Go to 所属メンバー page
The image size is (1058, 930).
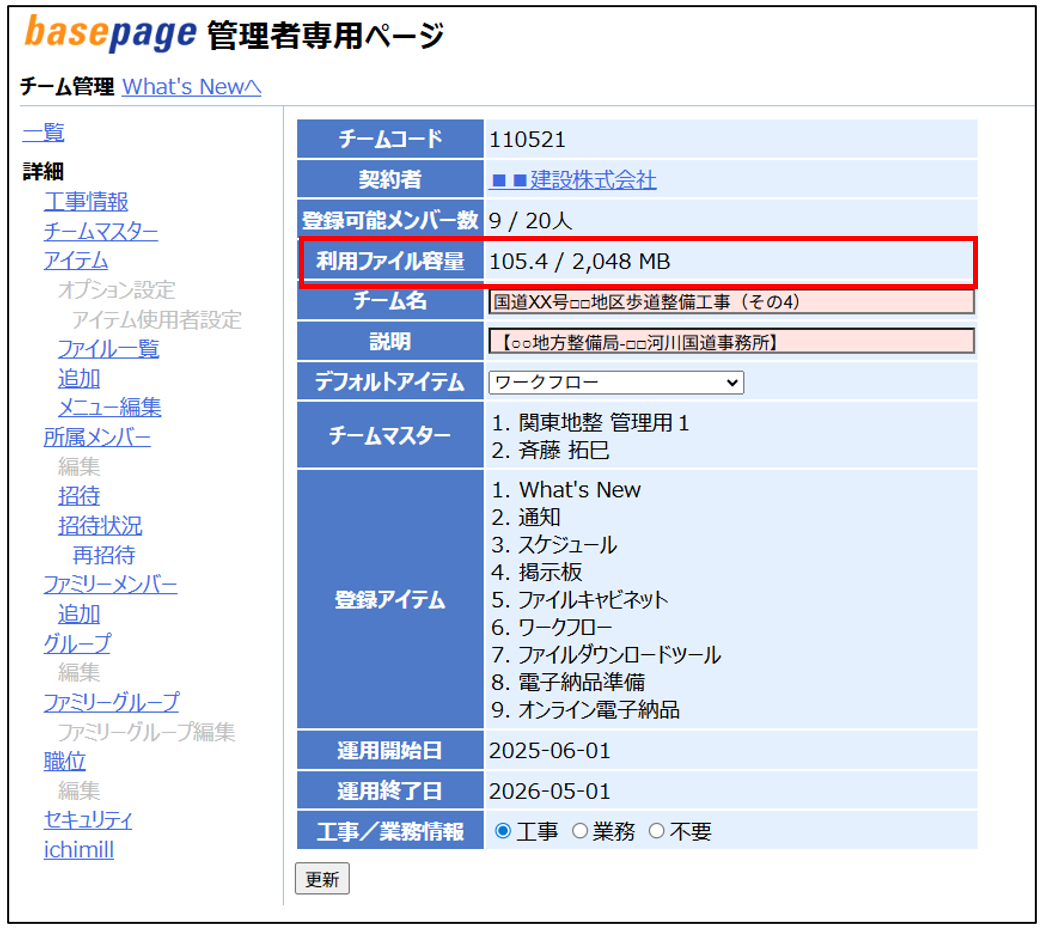tap(97, 437)
